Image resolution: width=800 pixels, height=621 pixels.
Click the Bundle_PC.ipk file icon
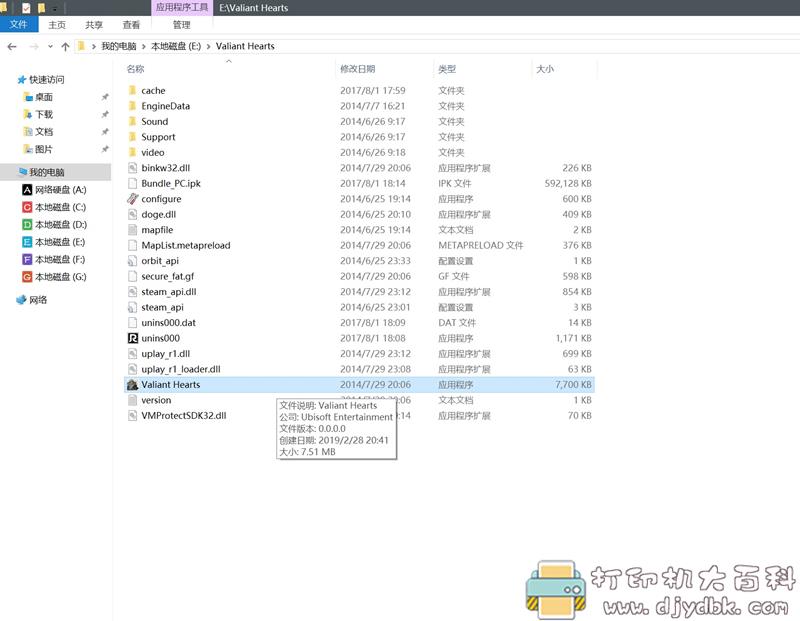(x=133, y=183)
